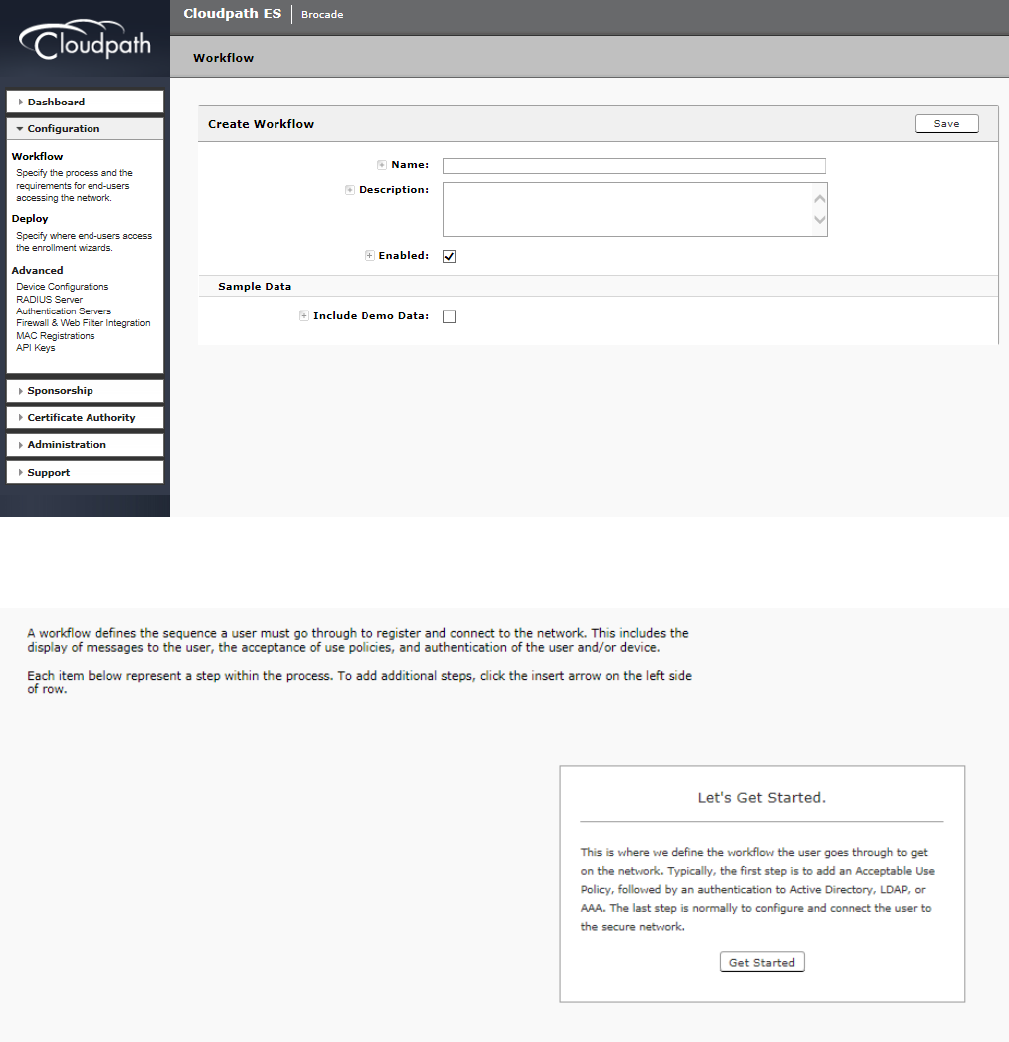Screen dimensions: 1009x1042
Task: Open help icon next to Enabled label
Action: pyautogui.click(x=370, y=255)
